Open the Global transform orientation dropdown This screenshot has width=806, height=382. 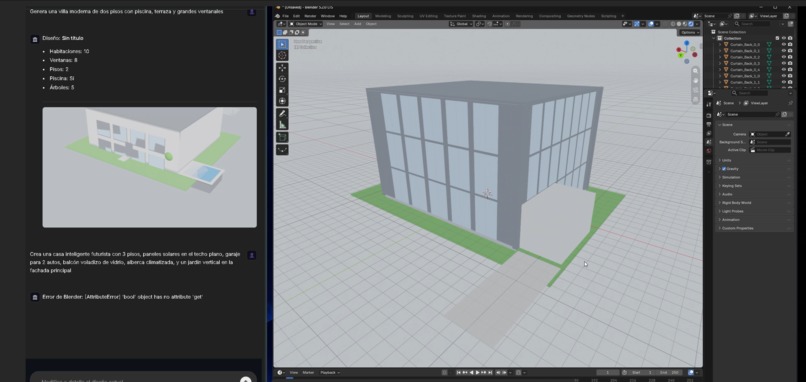[x=461, y=24]
